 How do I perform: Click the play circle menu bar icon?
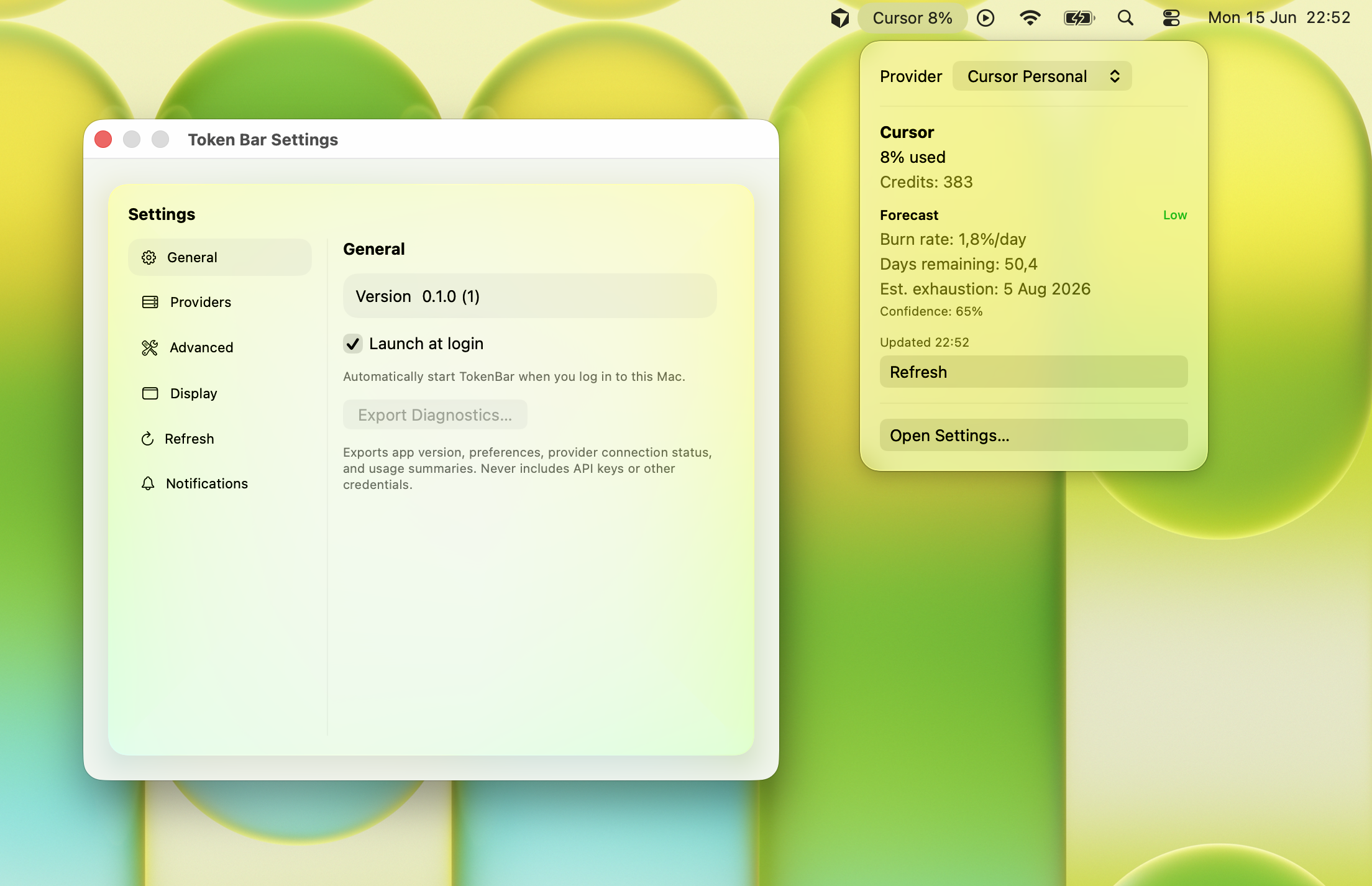coord(986,18)
